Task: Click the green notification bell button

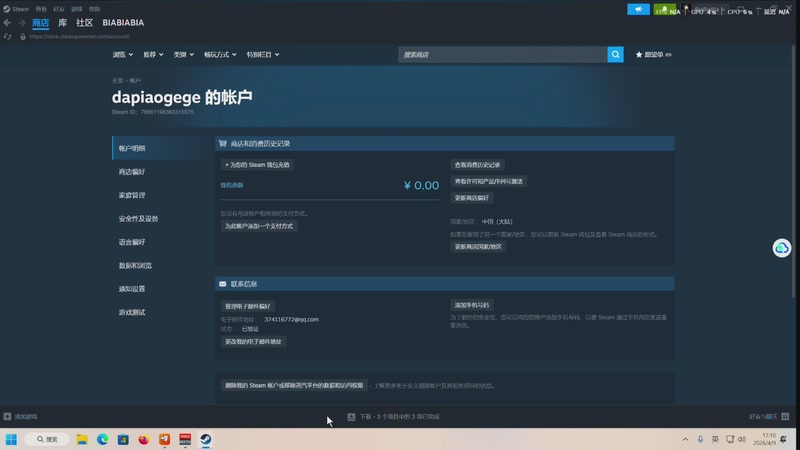Action: tap(664, 9)
